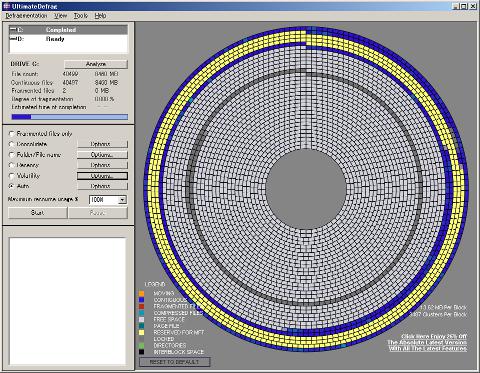Click the red Fragmented files legend swatch
Screen dimensions: 480x373
142,307
